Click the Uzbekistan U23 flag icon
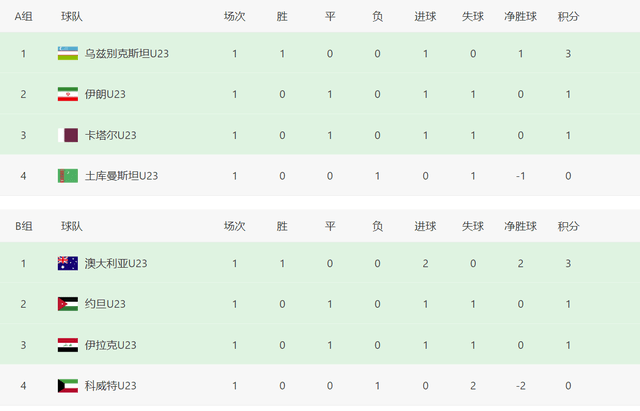The image size is (640, 411). [68, 53]
